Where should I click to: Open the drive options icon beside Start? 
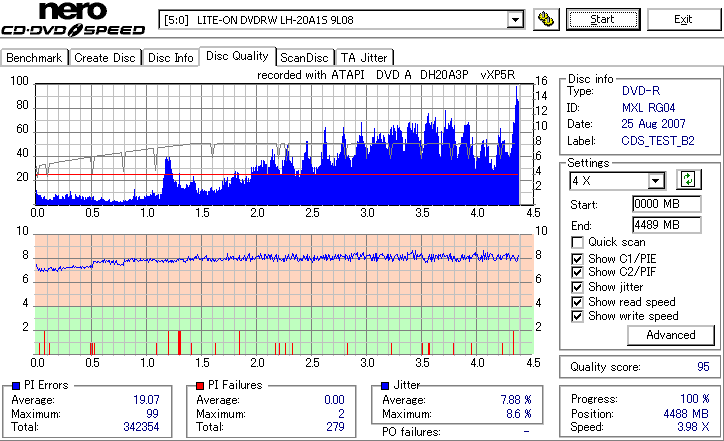pyautogui.click(x=546, y=19)
